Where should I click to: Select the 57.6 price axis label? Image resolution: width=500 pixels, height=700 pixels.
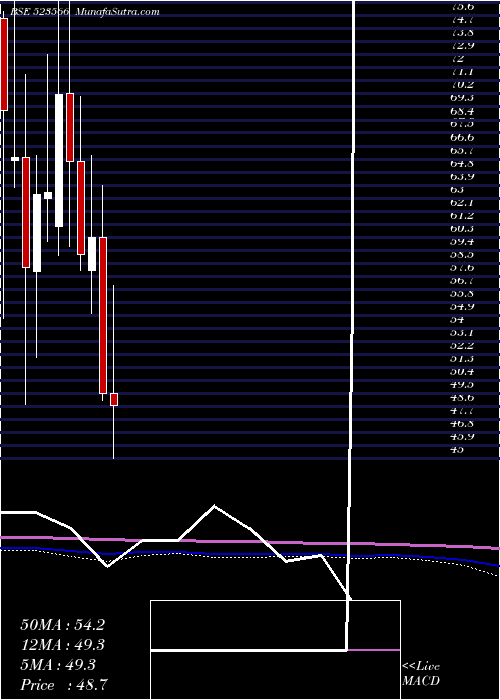click(x=462, y=268)
